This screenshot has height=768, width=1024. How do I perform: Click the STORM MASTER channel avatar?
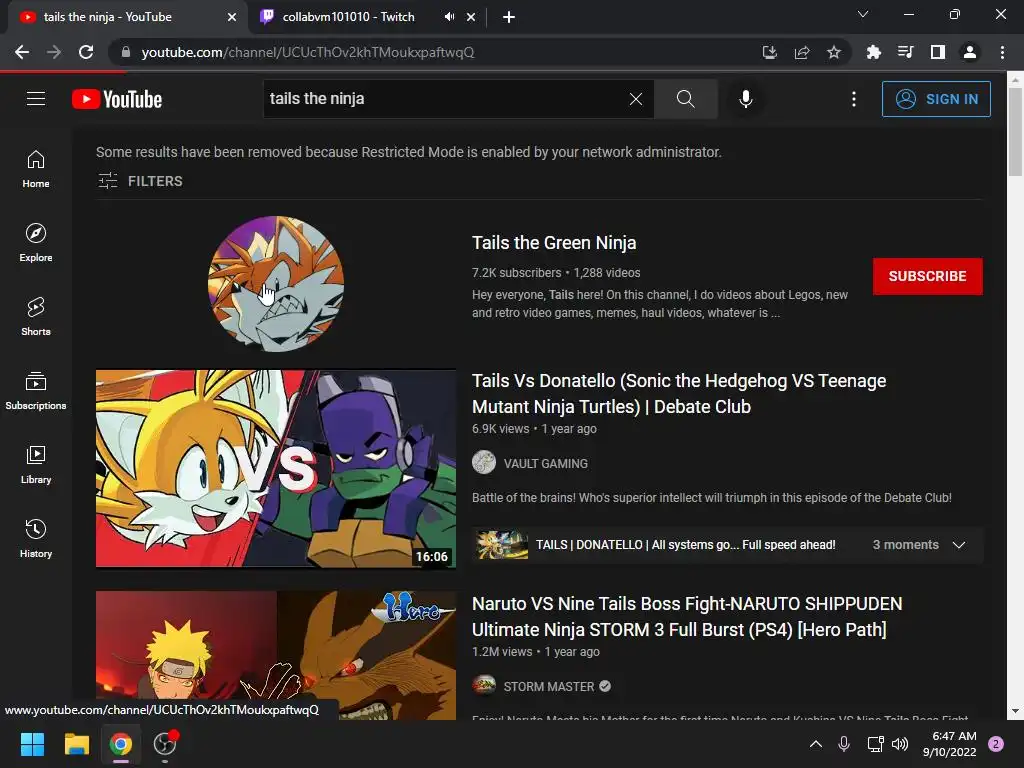[x=484, y=685]
